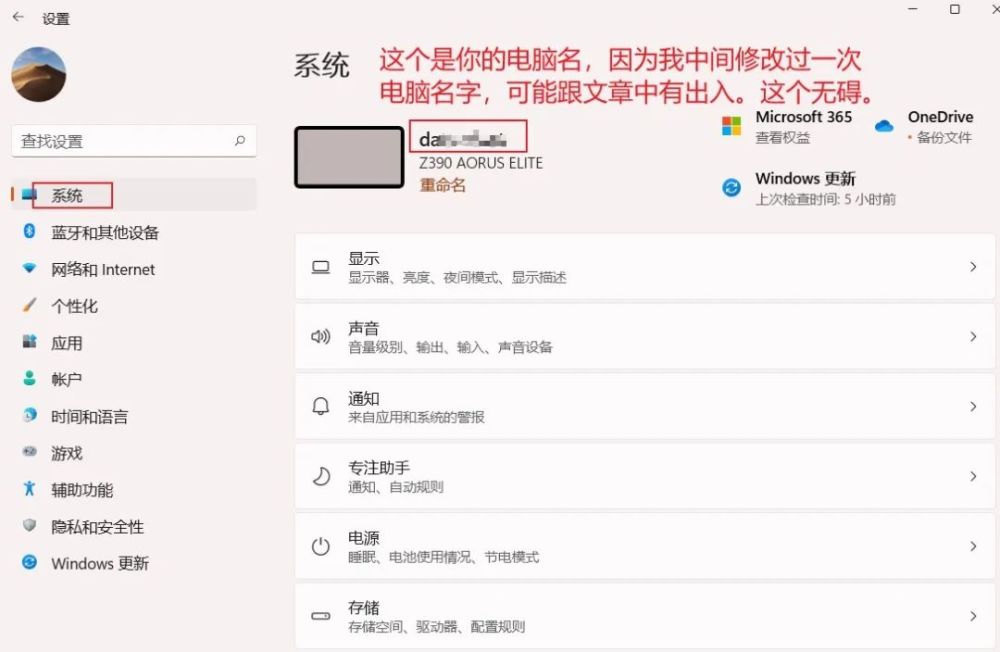This screenshot has width=1000, height=652.
Task: Expand the 存储 row chevron
Action: click(973, 616)
